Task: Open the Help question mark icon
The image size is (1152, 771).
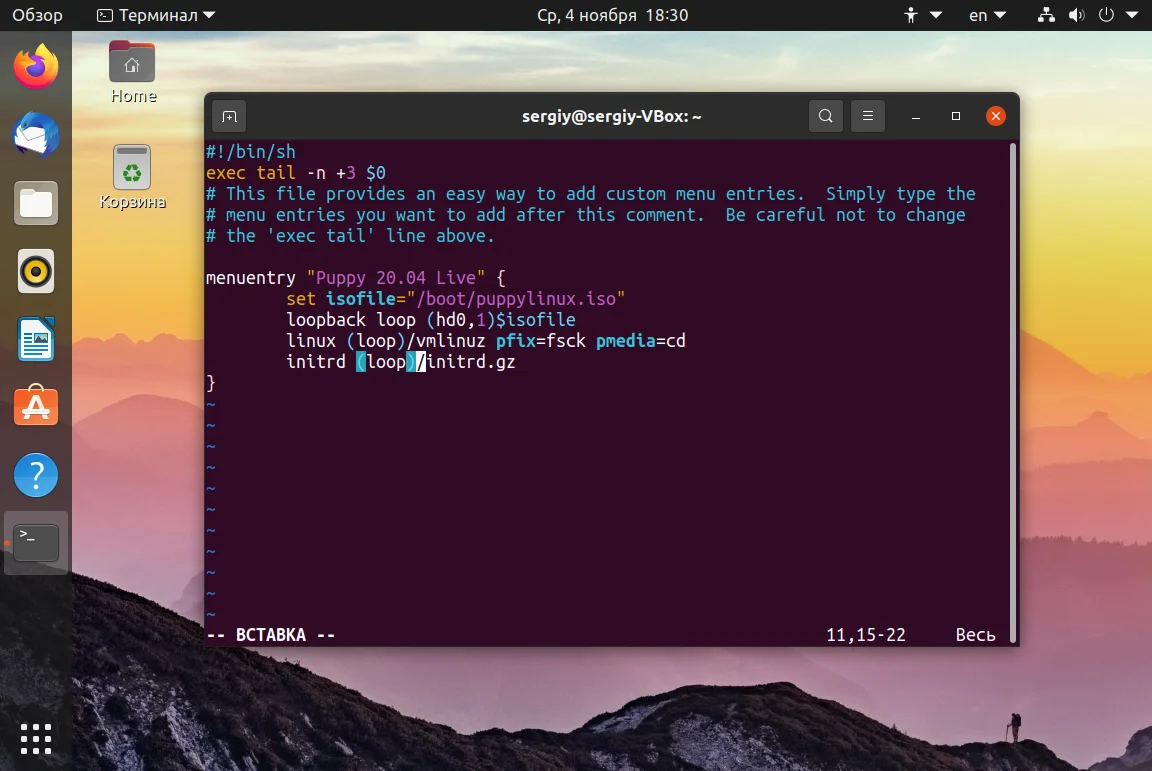Action: tap(35, 475)
